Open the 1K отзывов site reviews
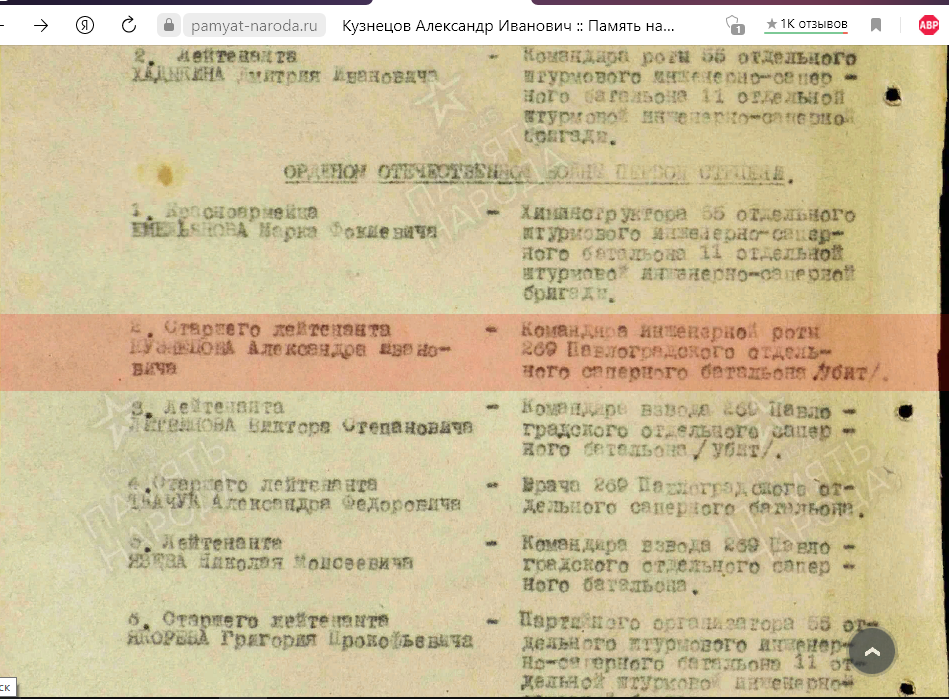The height and width of the screenshot is (699, 949). (806, 24)
